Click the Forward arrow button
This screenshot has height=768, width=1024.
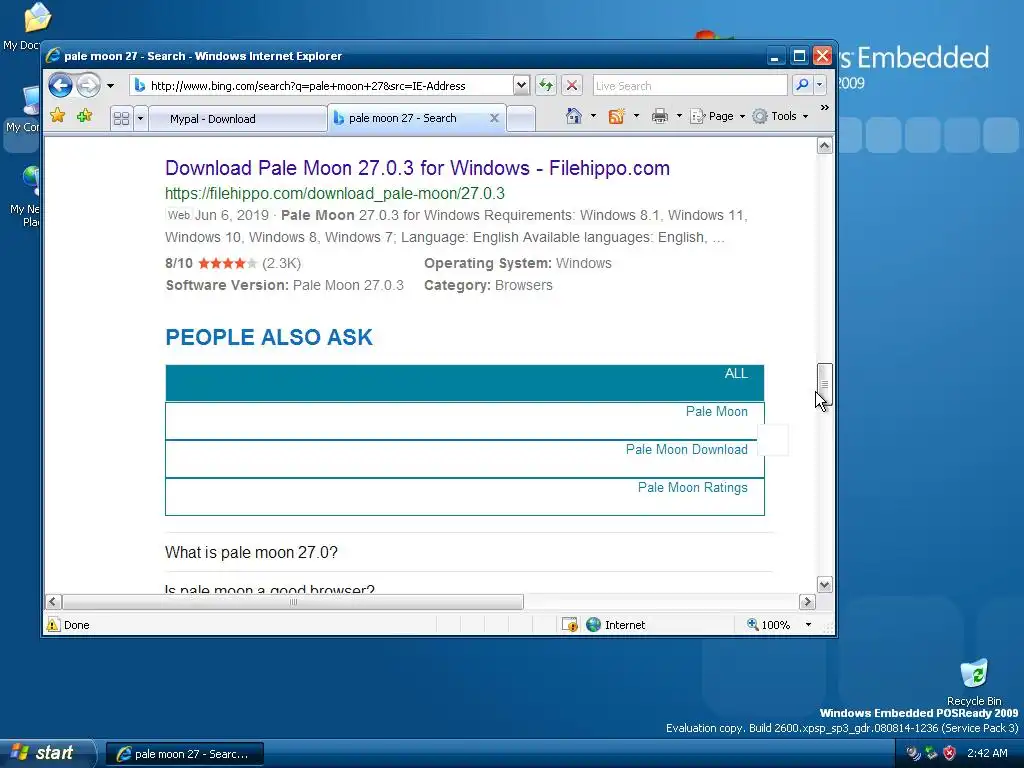[x=88, y=86]
